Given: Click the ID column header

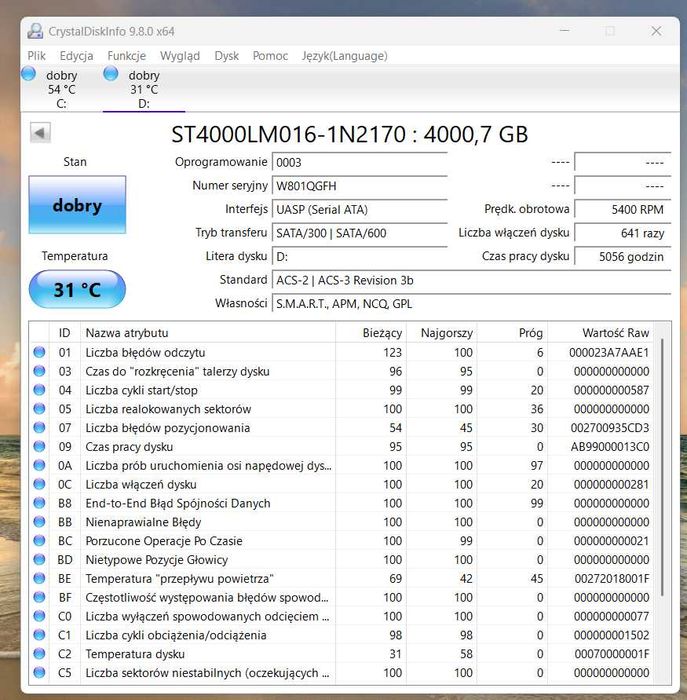Looking at the screenshot, I should (x=65, y=333).
